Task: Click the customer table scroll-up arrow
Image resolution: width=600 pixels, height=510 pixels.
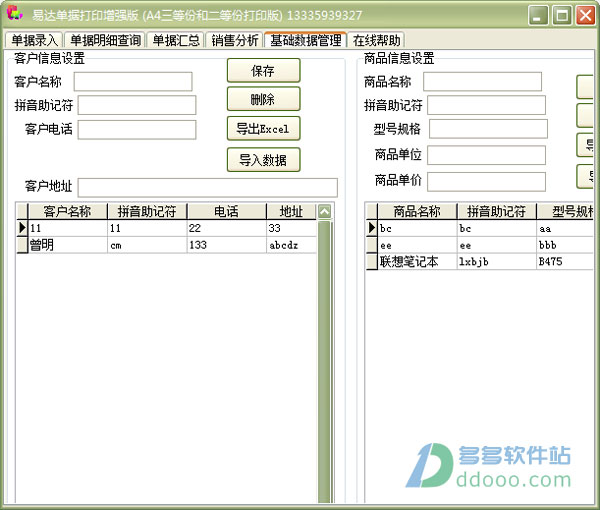Action: click(x=324, y=211)
